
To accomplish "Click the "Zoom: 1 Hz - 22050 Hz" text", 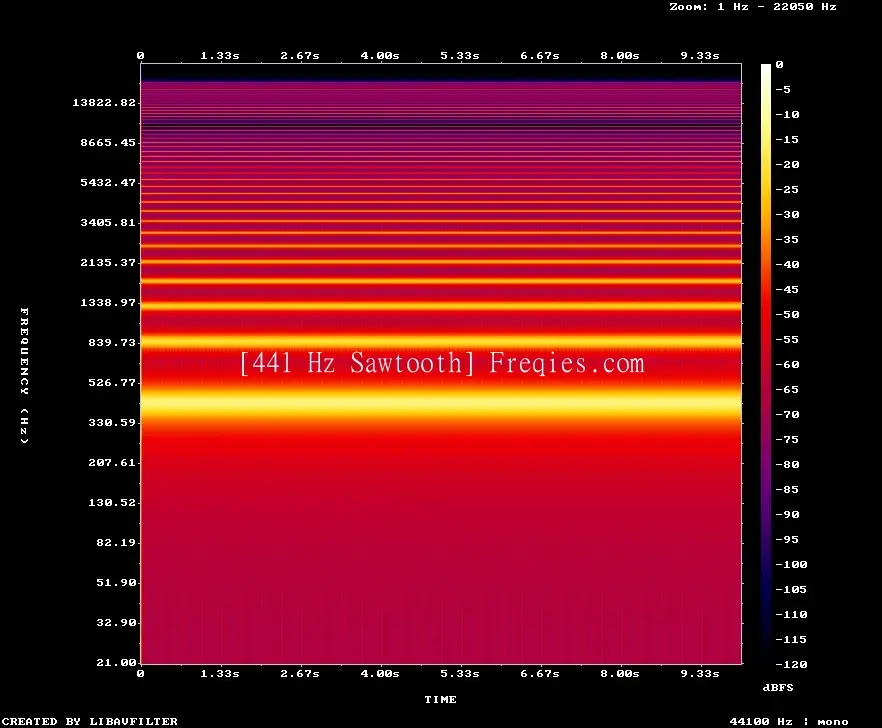I will (753, 7).
